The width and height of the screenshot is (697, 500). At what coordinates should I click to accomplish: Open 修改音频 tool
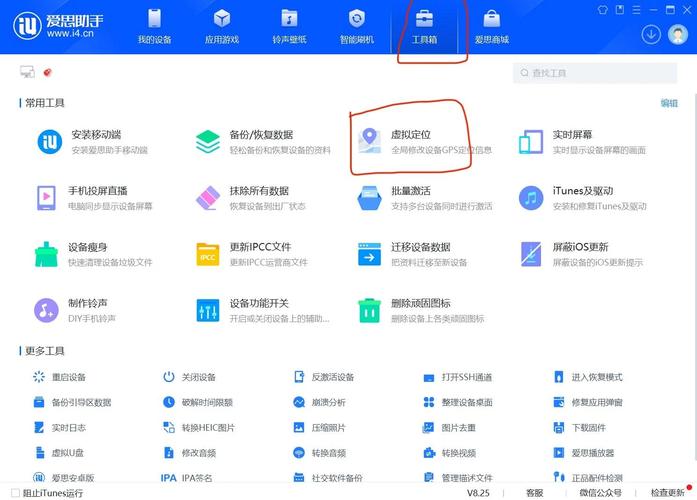pyautogui.click(x=189, y=453)
